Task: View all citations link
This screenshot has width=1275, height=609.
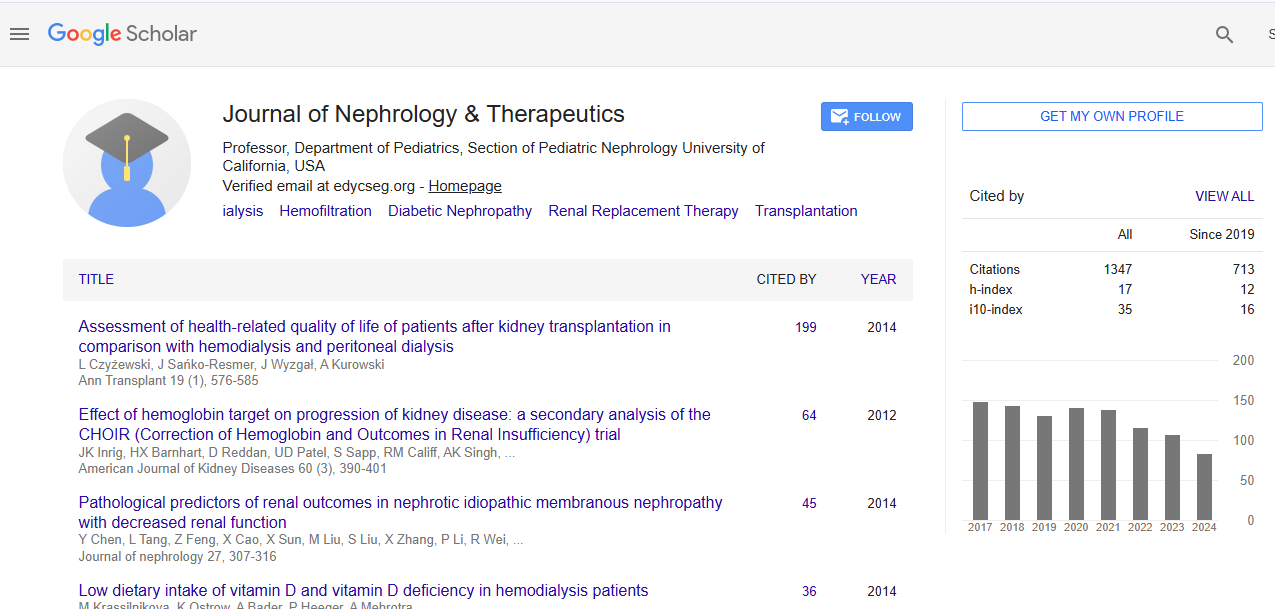Action: coord(1224,196)
